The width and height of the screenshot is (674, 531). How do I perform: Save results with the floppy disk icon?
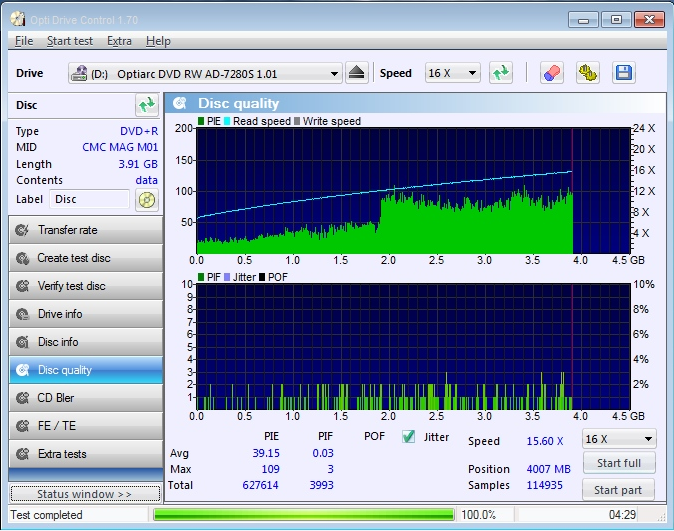[x=623, y=73]
